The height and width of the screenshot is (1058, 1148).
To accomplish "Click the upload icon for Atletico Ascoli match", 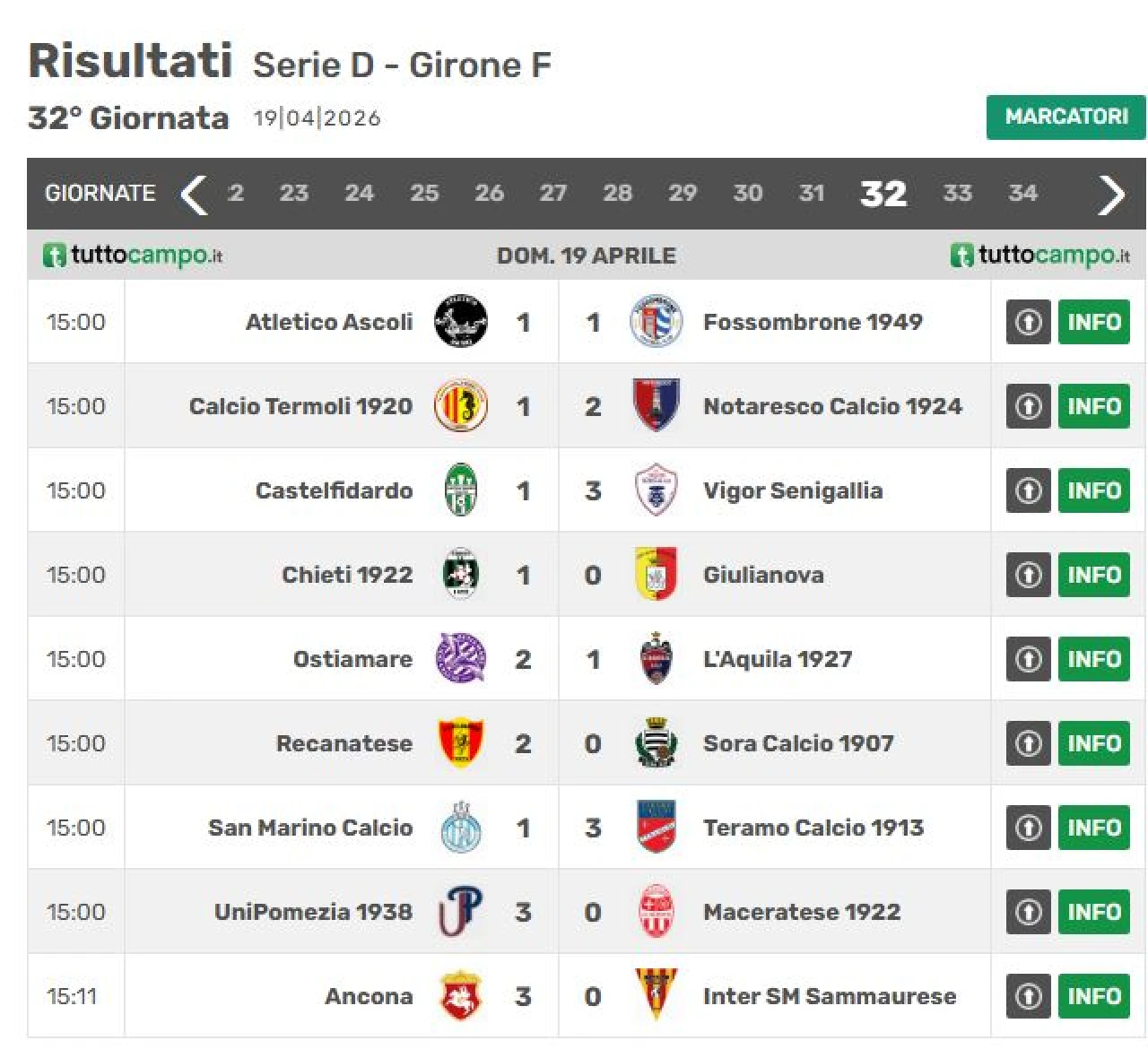I will click(x=1028, y=322).
